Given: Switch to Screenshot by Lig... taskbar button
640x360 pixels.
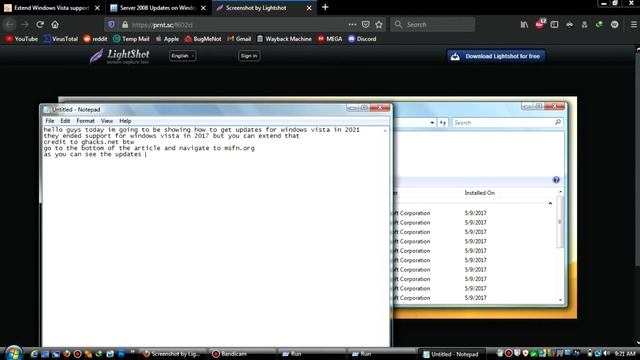Looking at the screenshot, I should click(172, 354).
